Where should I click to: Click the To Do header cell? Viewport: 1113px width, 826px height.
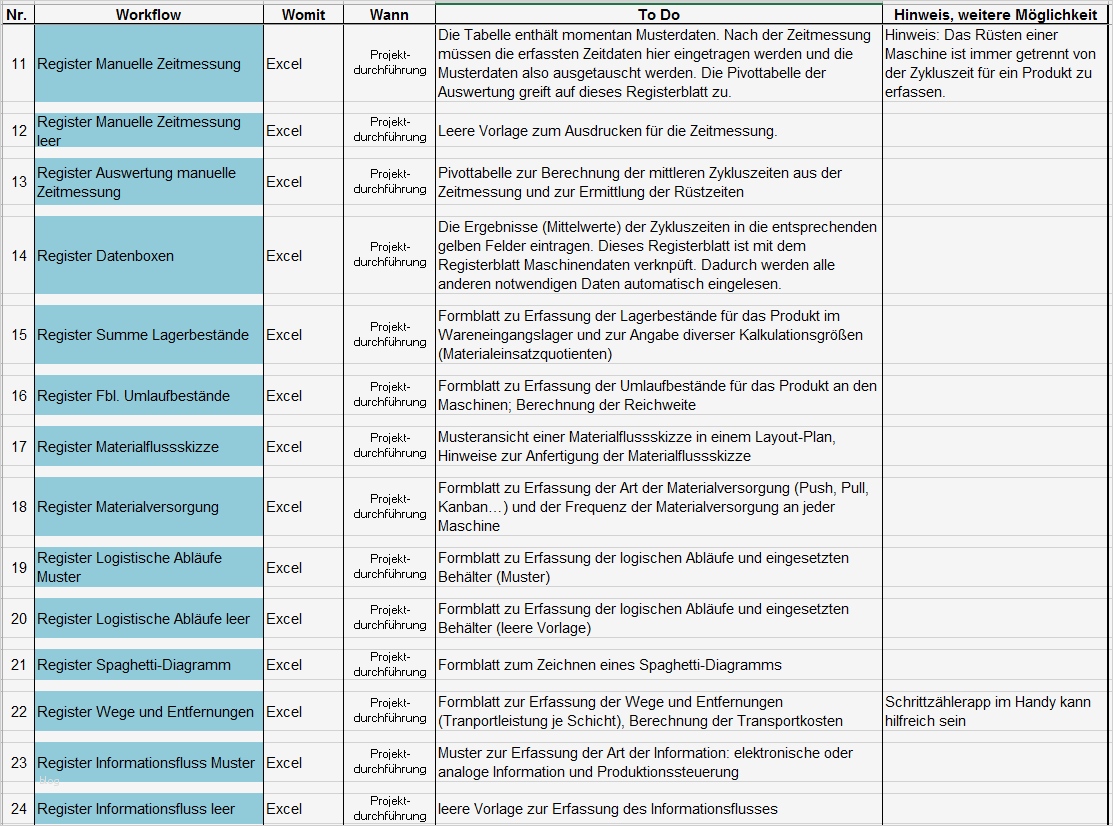pyautogui.click(x=659, y=14)
